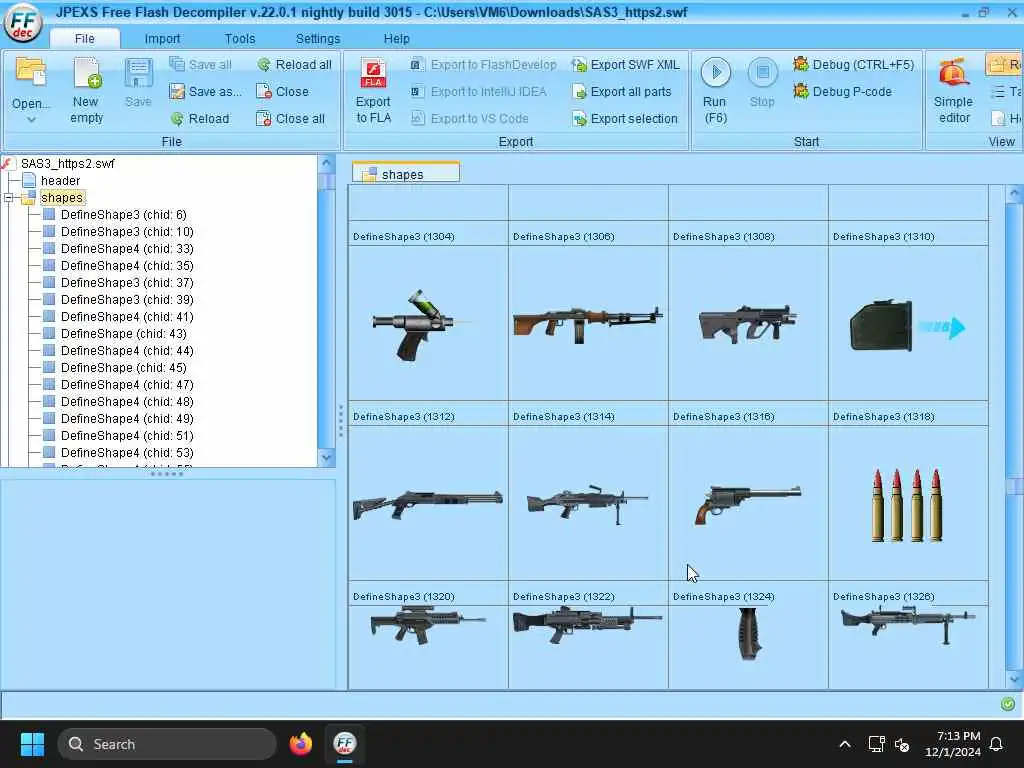Open DefineShape3 (1318) bullets thumbnail
The height and width of the screenshot is (768, 1024).
point(908,503)
